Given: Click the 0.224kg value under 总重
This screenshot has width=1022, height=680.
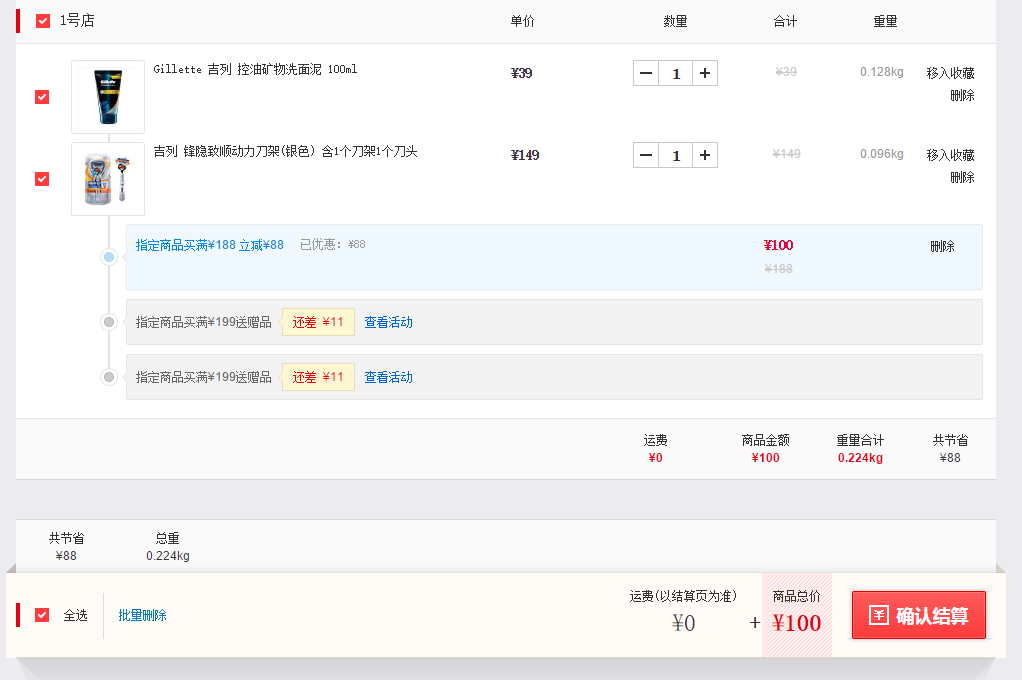Looking at the screenshot, I should (168, 555).
